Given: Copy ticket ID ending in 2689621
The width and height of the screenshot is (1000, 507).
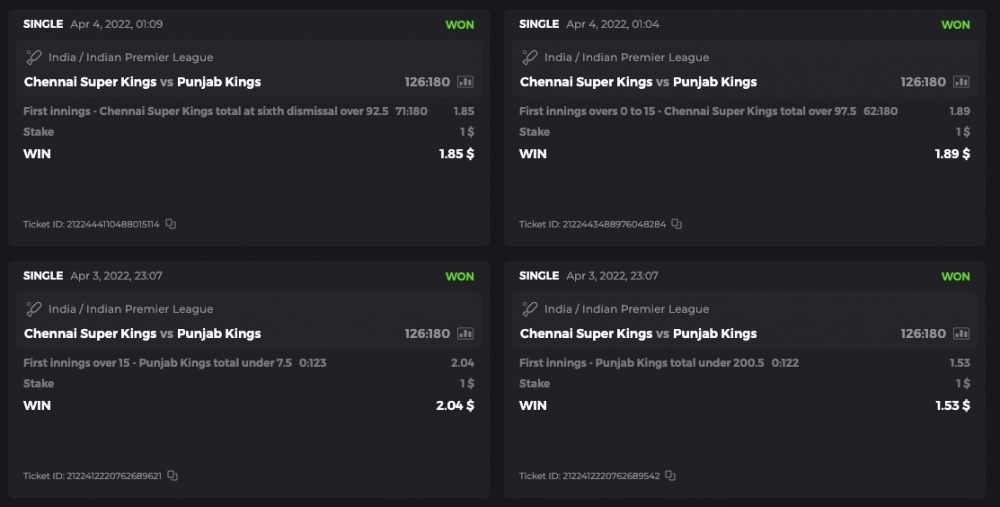Looking at the screenshot, I should (x=173, y=476).
